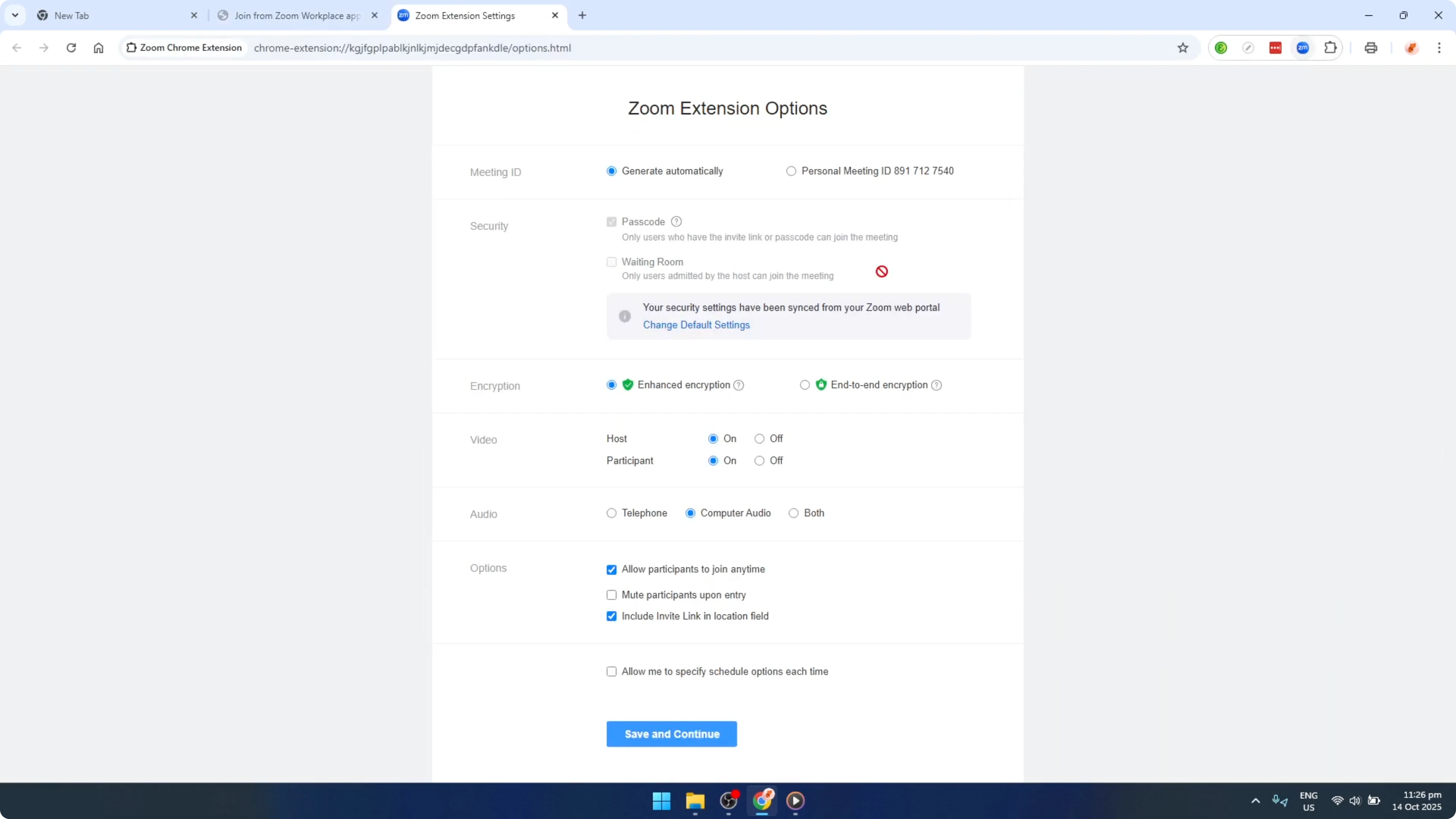Enable Mute participants upon entry
1456x819 pixels.
pyautogui.click(x=612, y=595)
